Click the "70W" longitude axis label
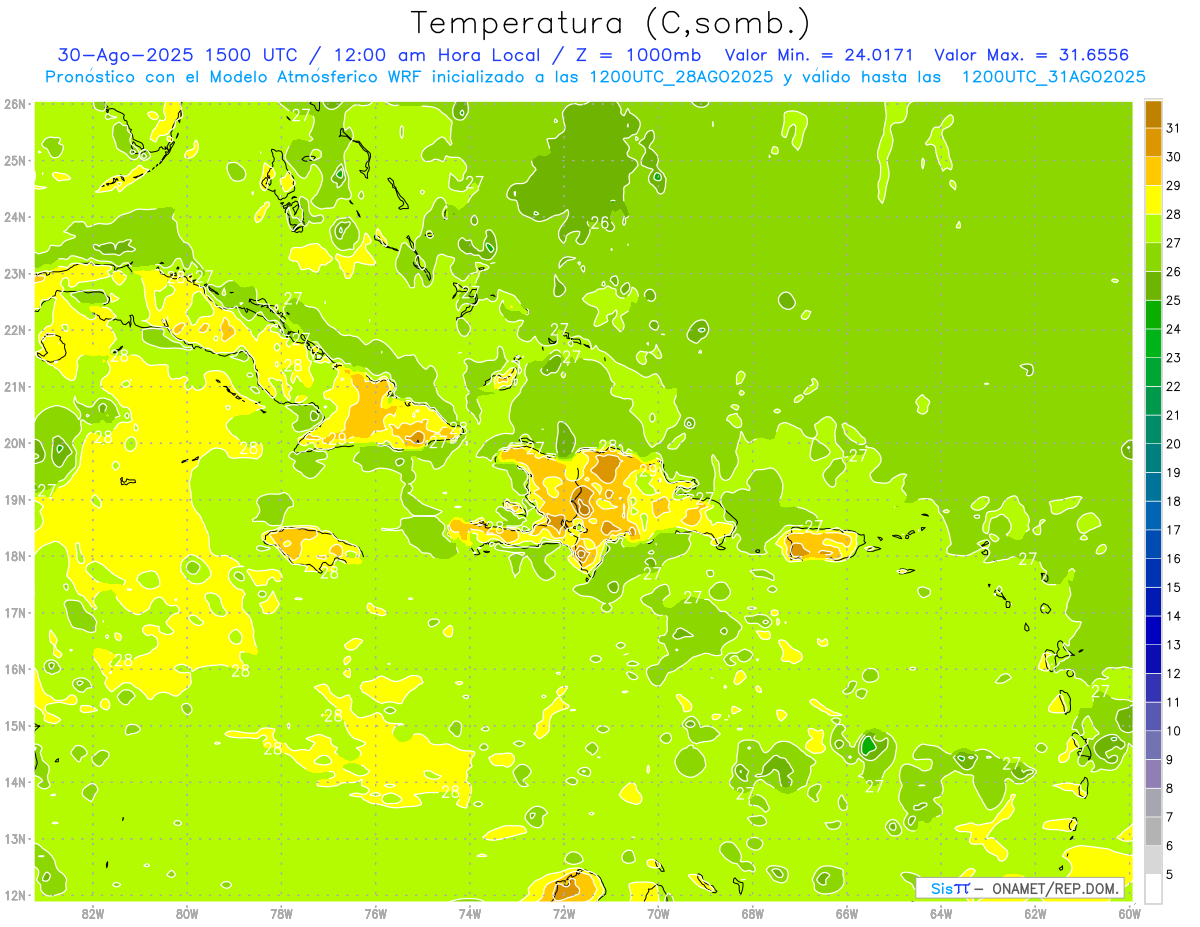The height and width of the screenshot is (927, 1200). coord(658,913)
